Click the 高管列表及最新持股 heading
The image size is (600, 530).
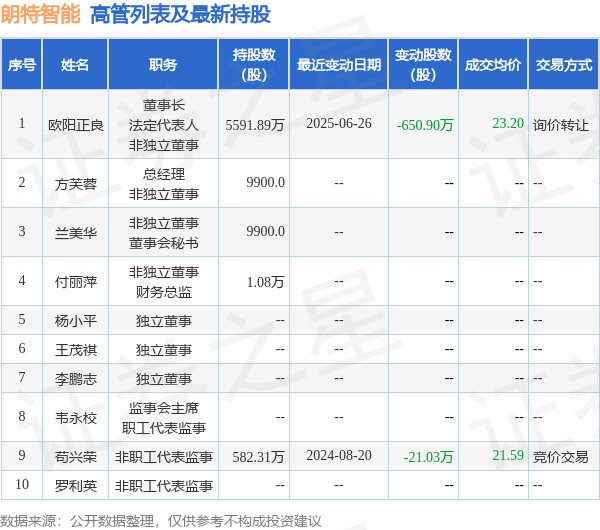(x=180, y=15)
